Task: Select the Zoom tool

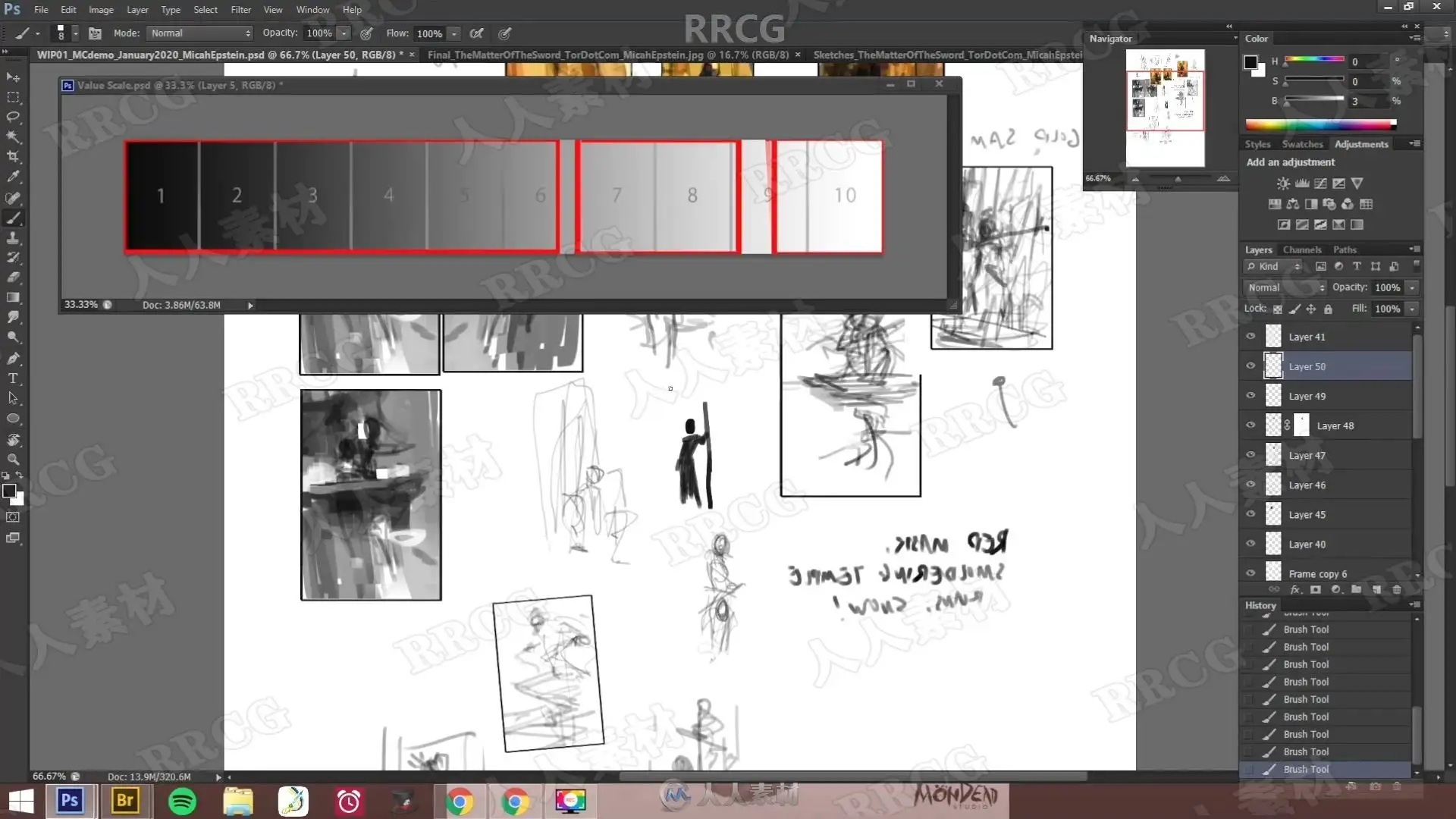Action: tap(13, 460)
